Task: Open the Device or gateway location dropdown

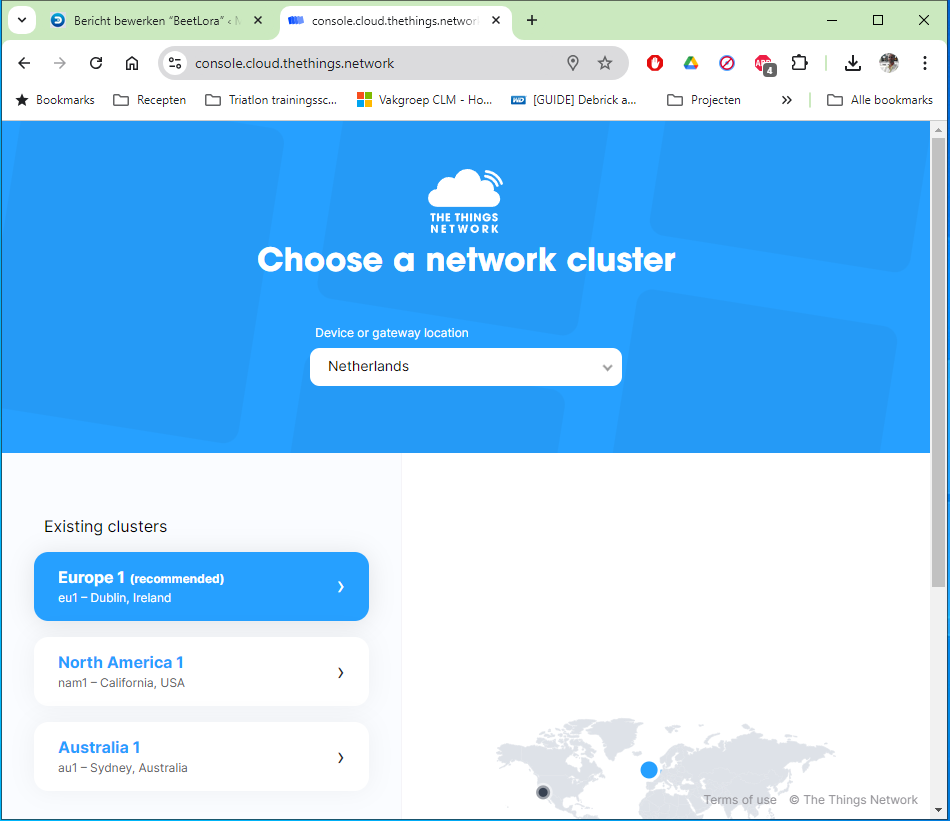Action: (465, 367)
